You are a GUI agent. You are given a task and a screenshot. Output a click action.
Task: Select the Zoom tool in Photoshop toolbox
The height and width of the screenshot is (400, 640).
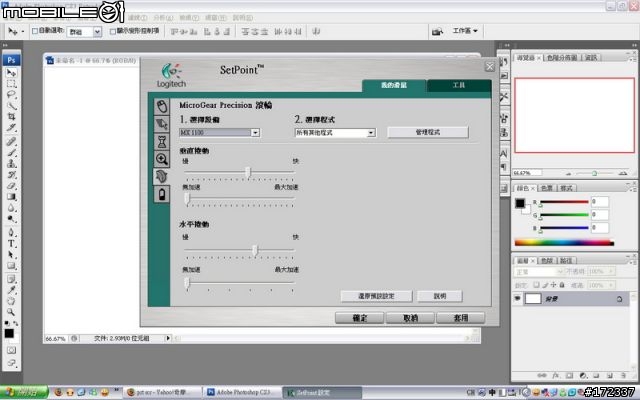[x=11, y=312]
